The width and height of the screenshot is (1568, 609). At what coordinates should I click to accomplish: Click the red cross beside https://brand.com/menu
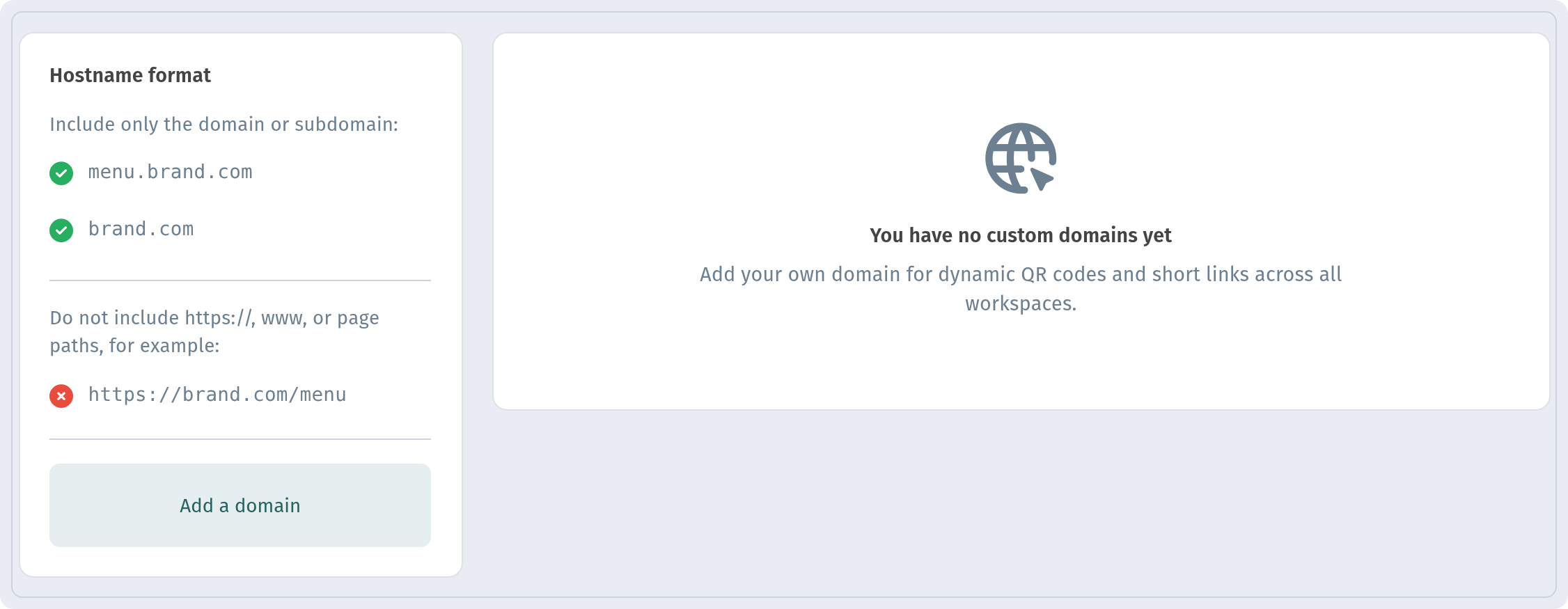(61, 396)
